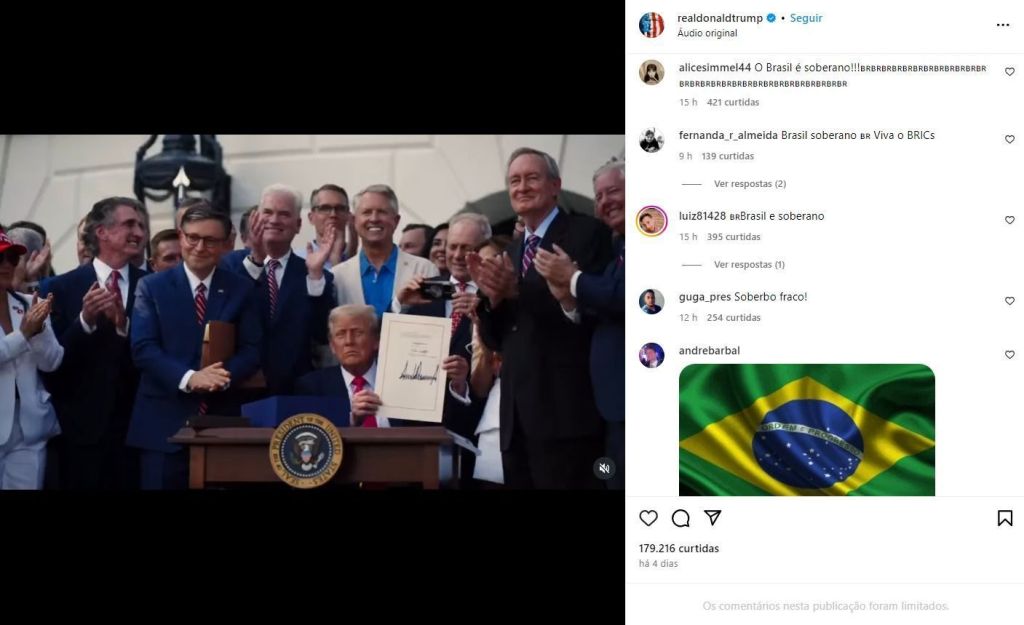Open realdonaldtrump profile avatar
The image size is (1024, 625).
(x=651, y=25)
